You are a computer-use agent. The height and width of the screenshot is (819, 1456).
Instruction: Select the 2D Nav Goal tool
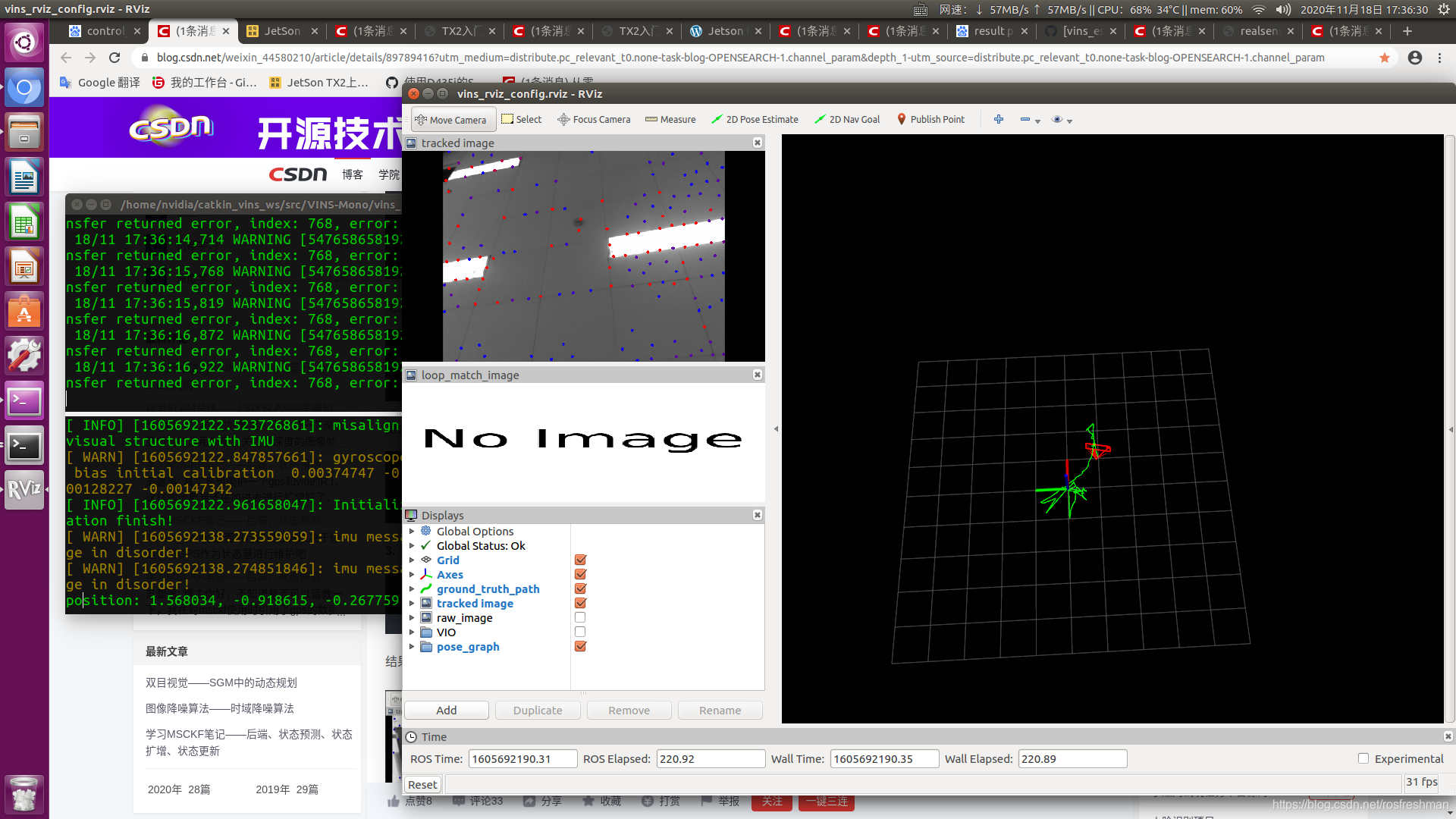[847, 119]
